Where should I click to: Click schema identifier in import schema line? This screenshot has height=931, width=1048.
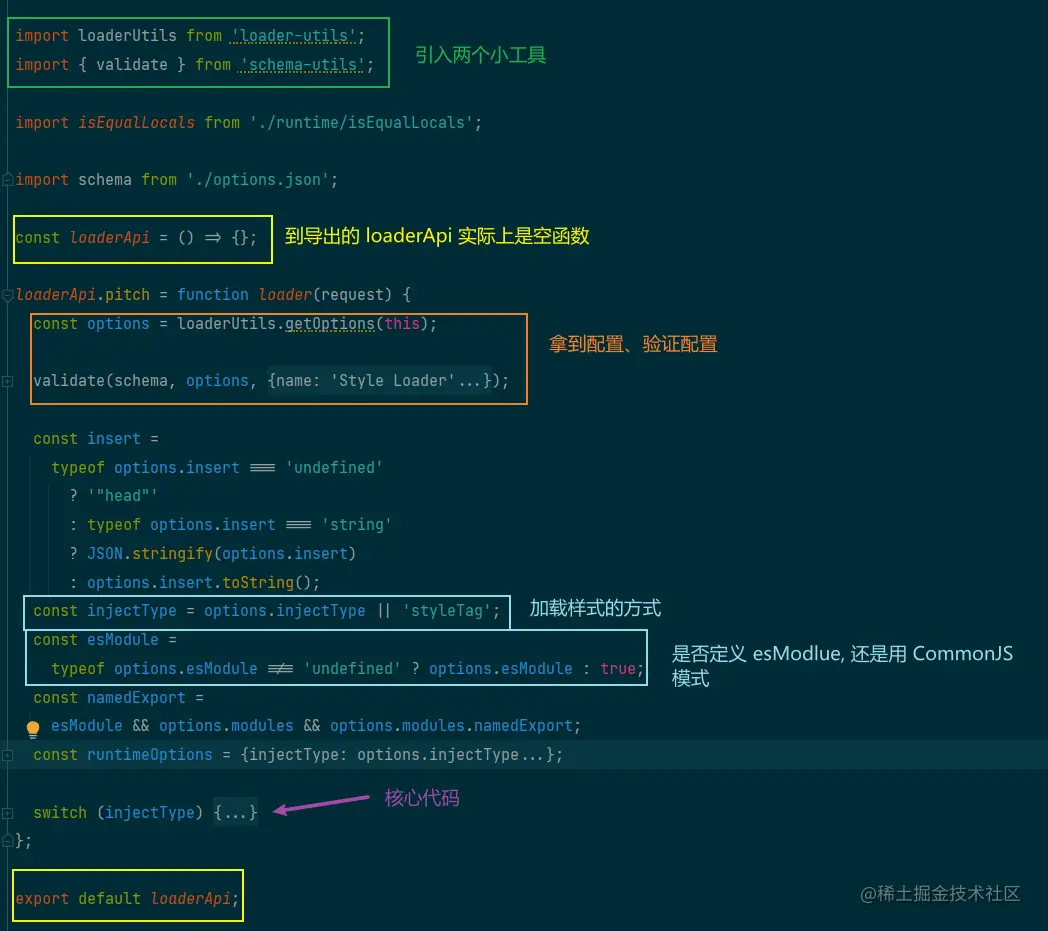105,180
